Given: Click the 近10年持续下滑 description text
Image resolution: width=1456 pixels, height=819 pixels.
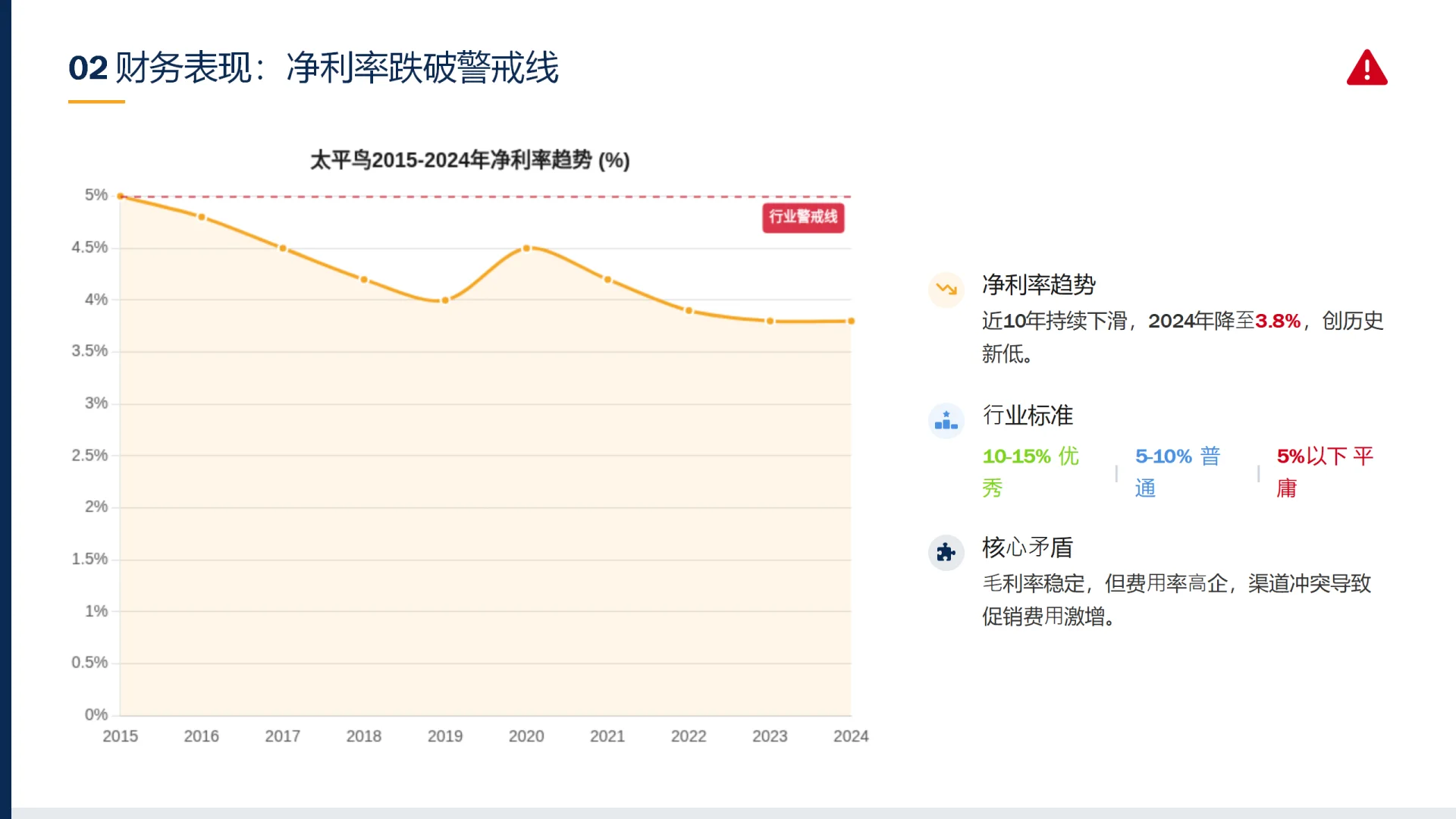Looking at the screenshot, I should click(1183, 337).
